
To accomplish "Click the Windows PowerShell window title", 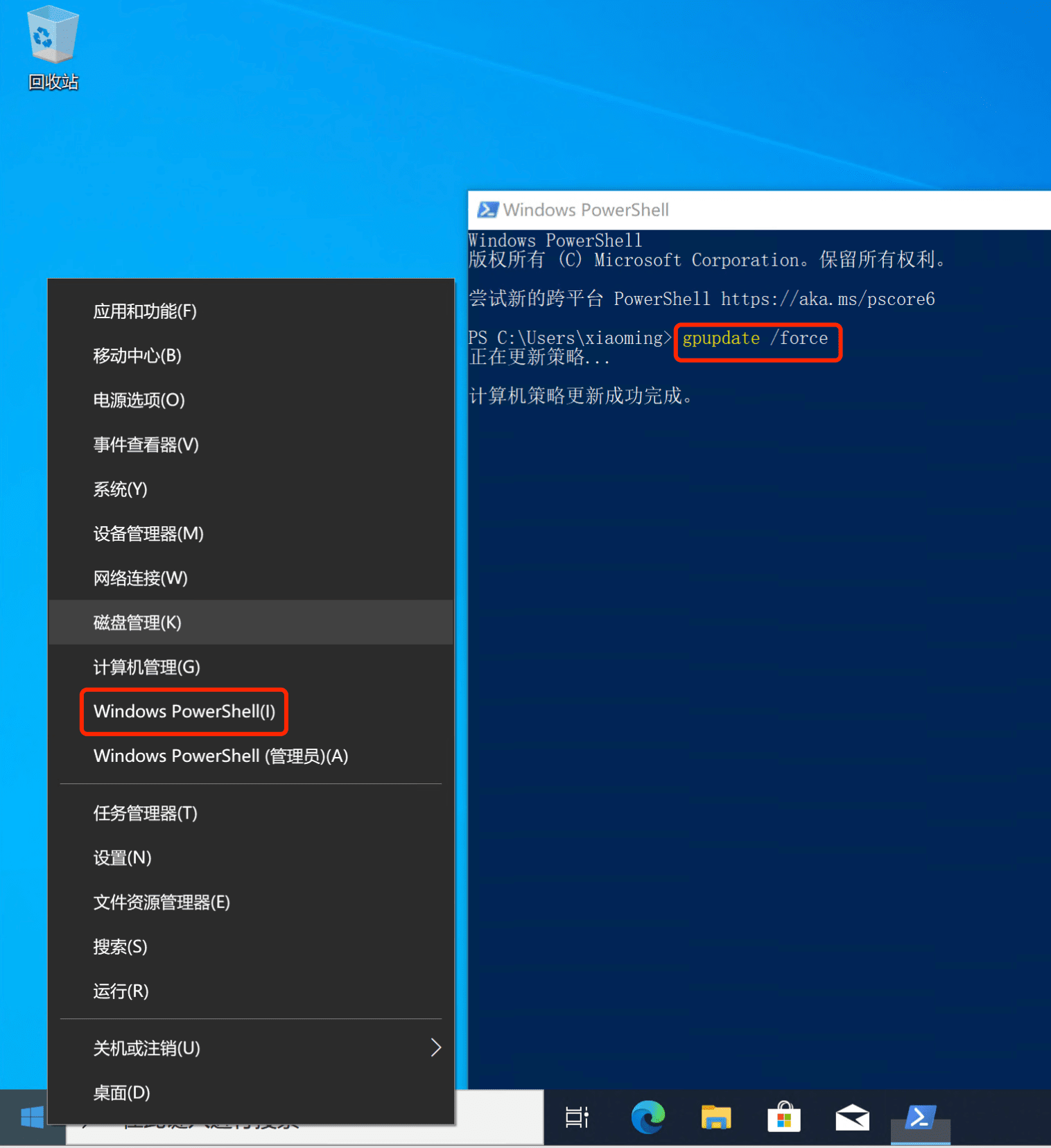I will (x=586, y=209).
